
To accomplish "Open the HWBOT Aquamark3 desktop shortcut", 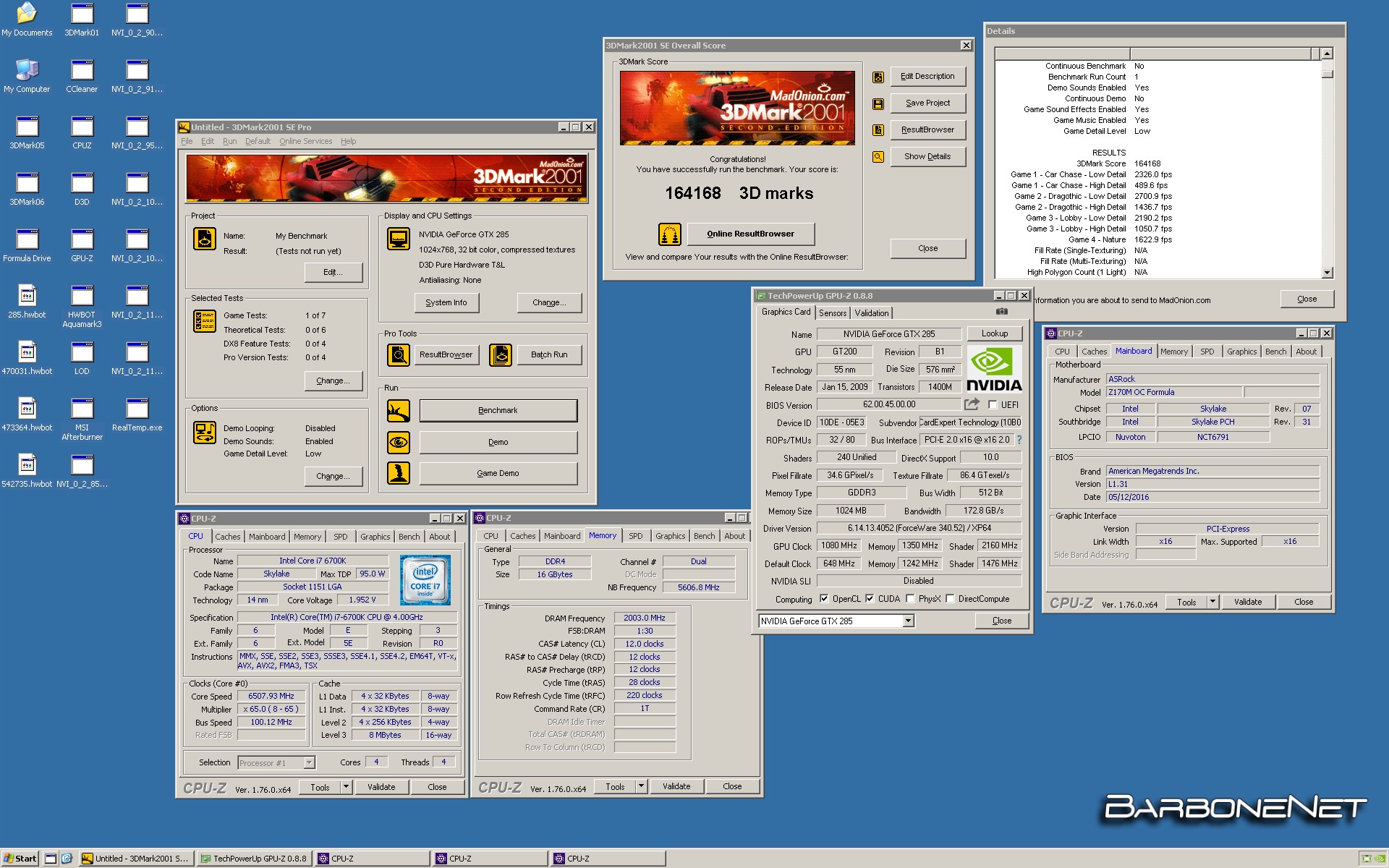I will (82, 306).
